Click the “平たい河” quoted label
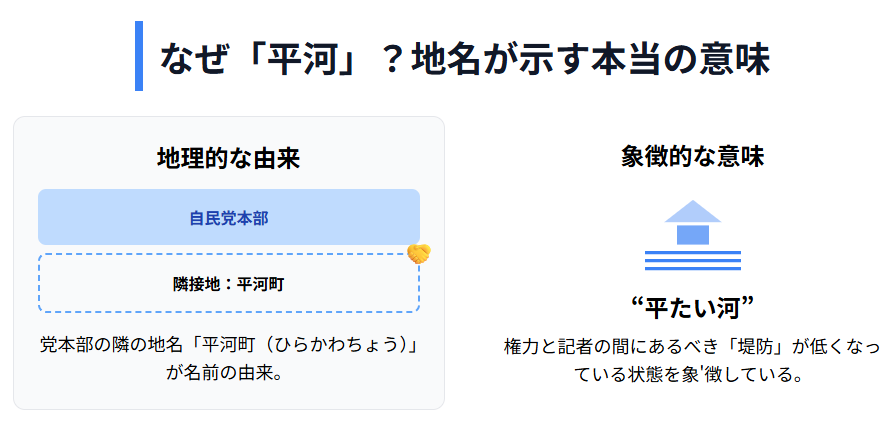Viewport: 889px width, 431px height. pyautogui.click(x=693, y=307)
